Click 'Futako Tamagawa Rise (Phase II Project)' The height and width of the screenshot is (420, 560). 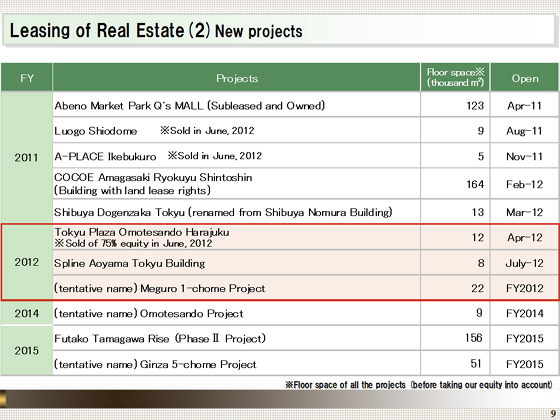(x=160, y=338)
